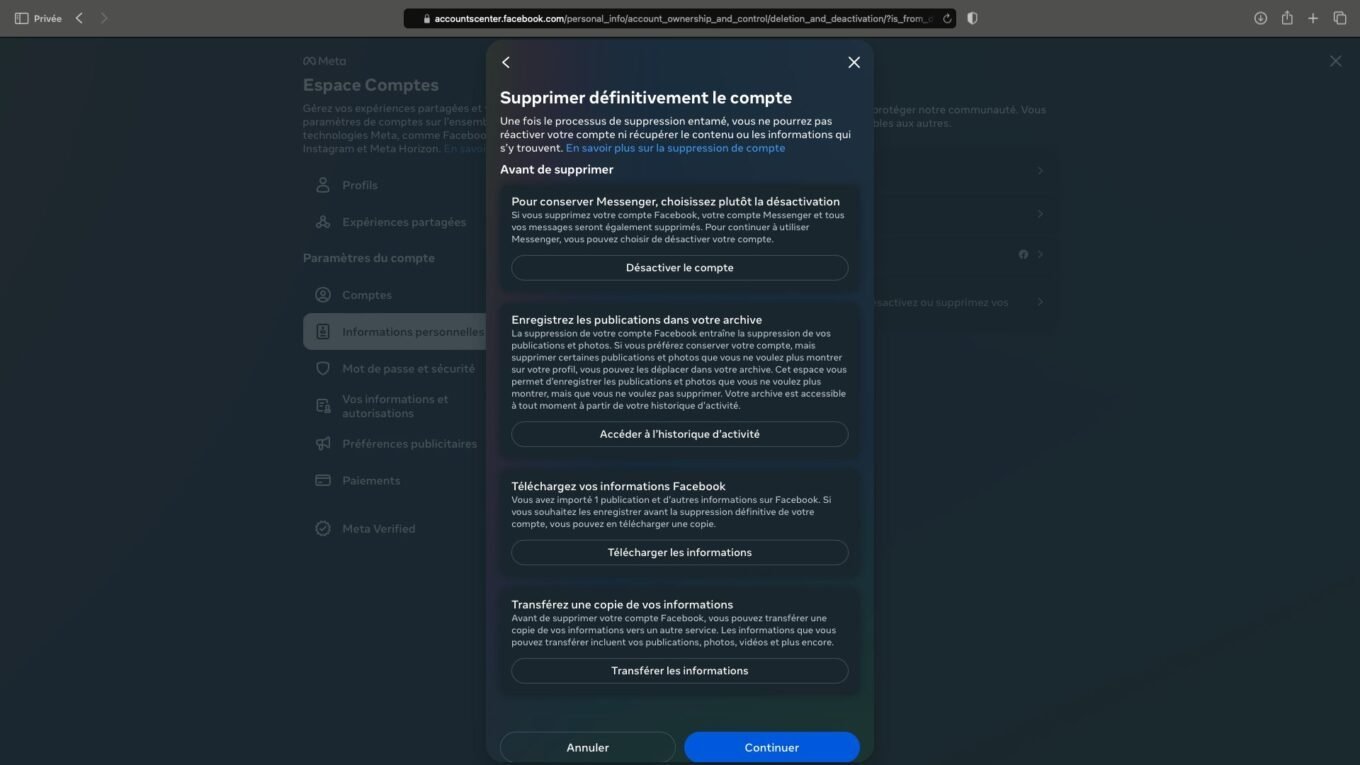
Task: Select Informations personnelles sidebar item
Action: (395, 332)
